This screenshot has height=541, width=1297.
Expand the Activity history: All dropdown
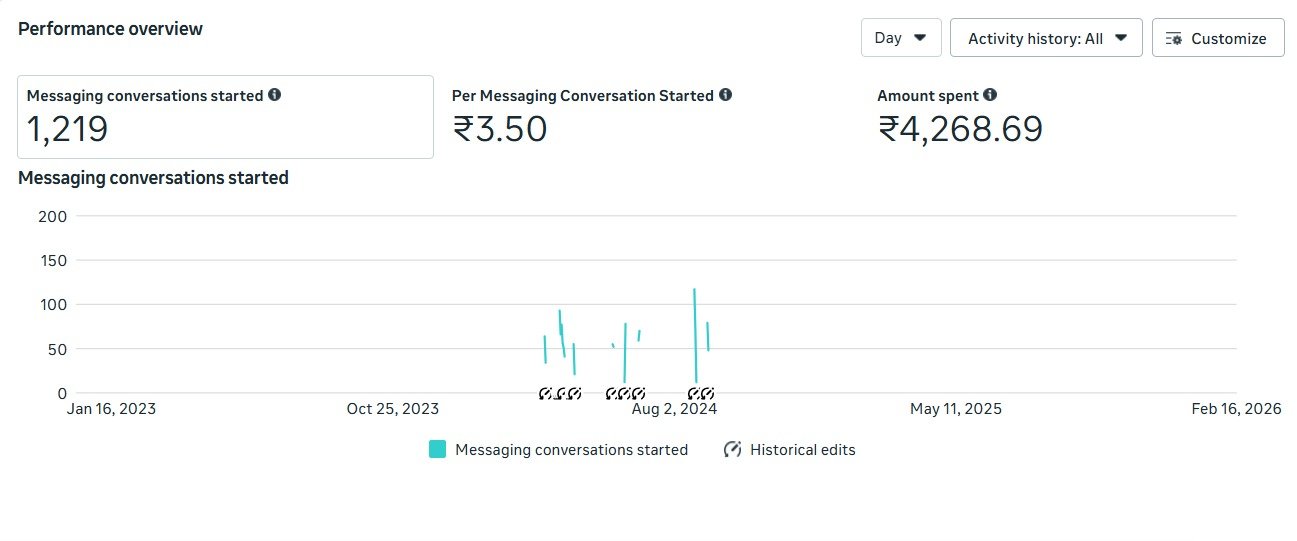point(1046,38)
